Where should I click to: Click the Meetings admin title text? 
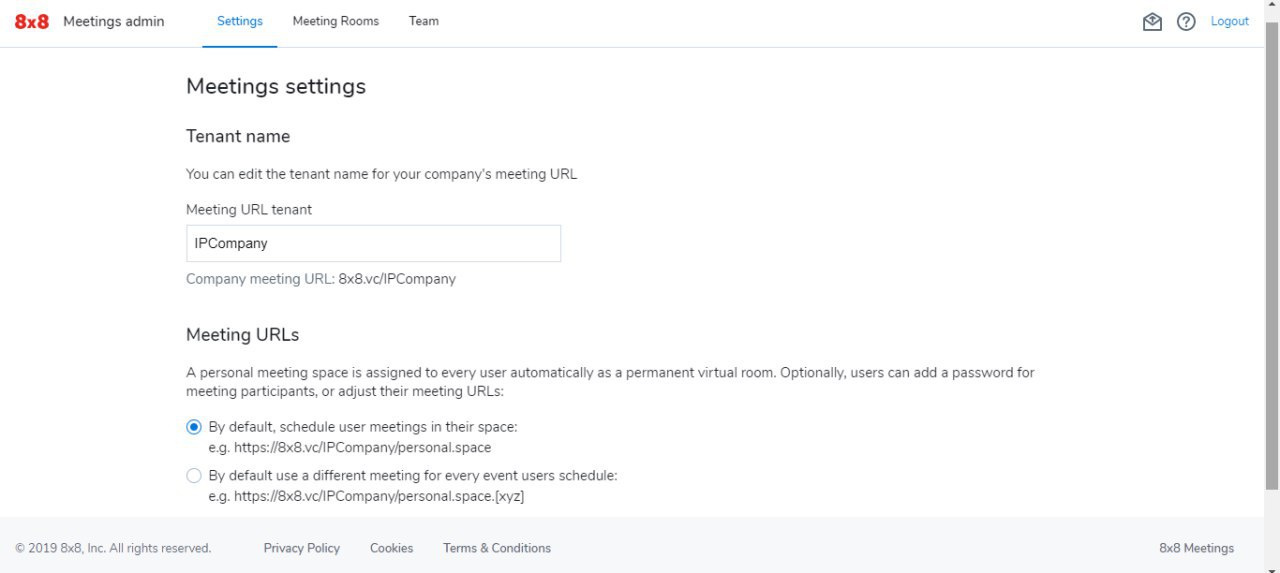pyautogui.click(x=114, y=21)
